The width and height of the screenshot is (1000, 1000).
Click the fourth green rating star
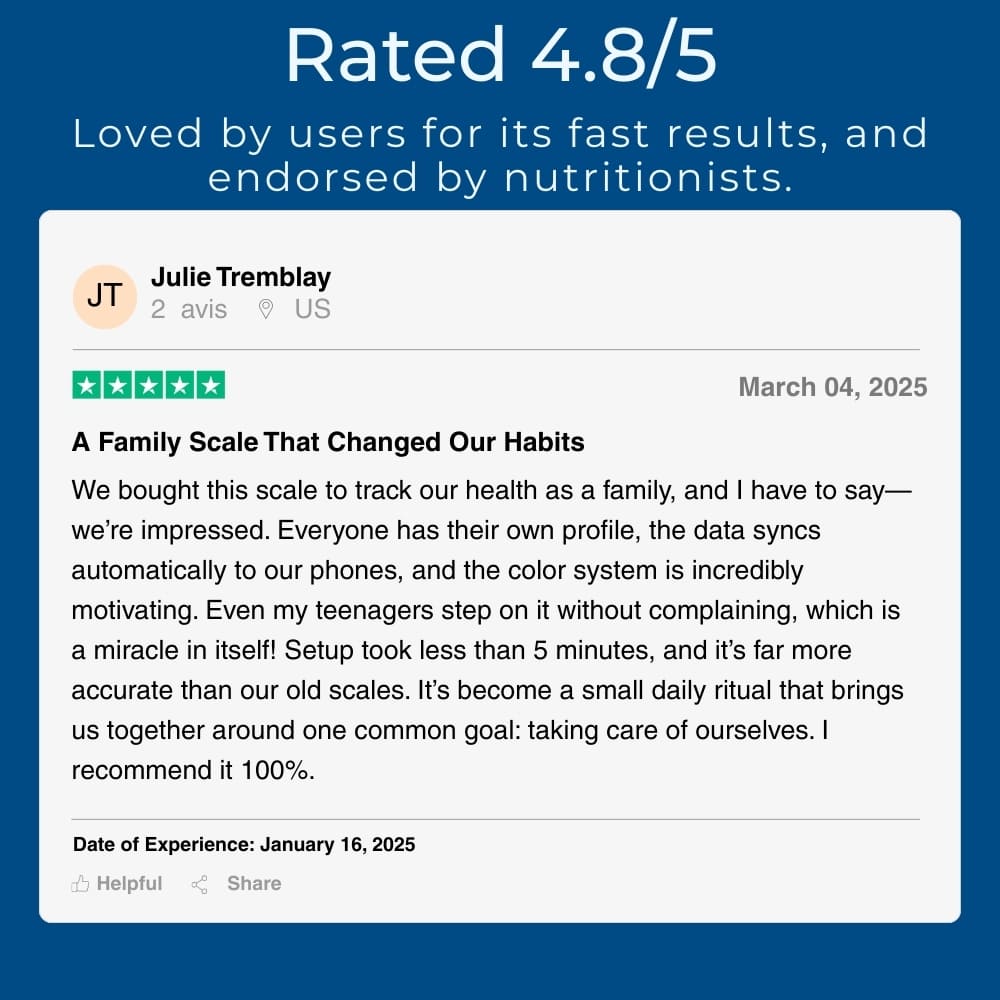(179, 385)
